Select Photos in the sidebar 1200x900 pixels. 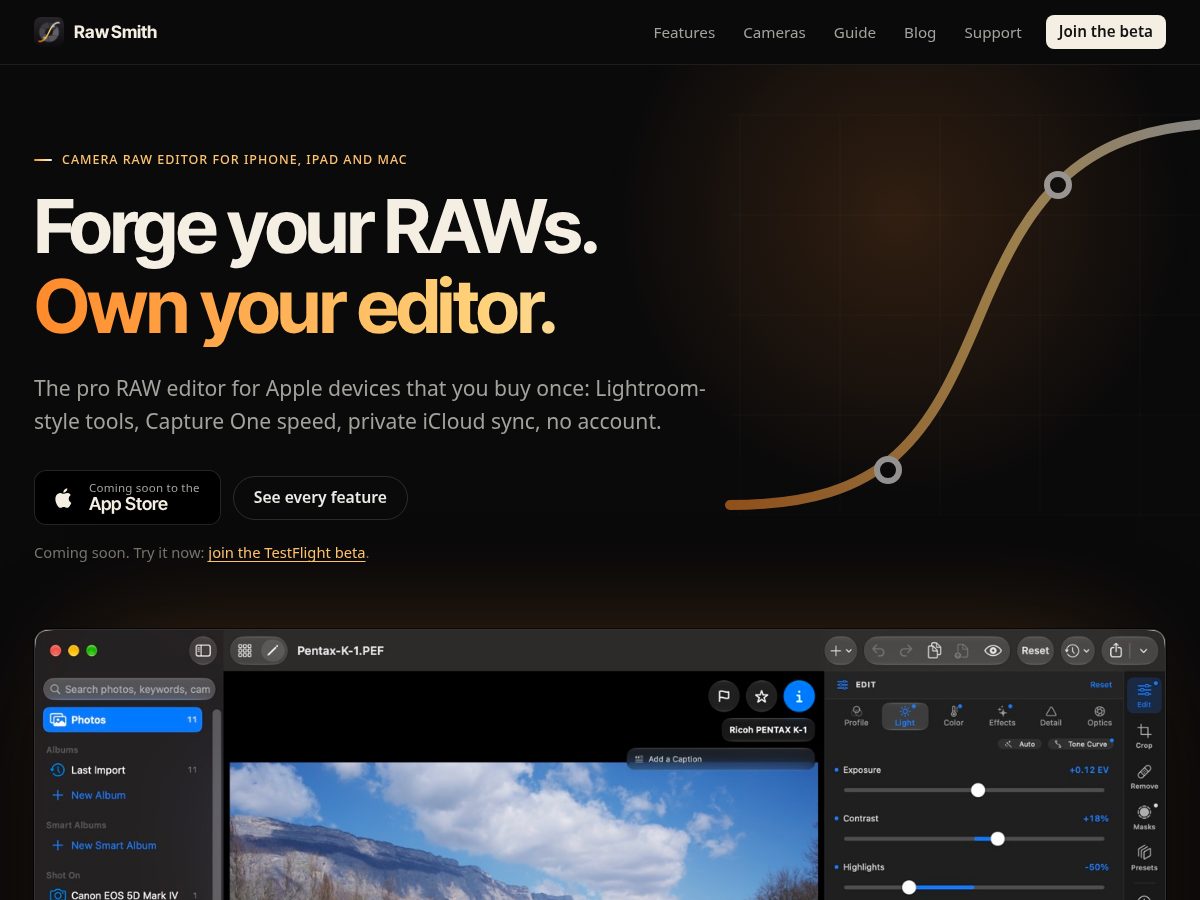pyautogui.click(x=122, y=720)
